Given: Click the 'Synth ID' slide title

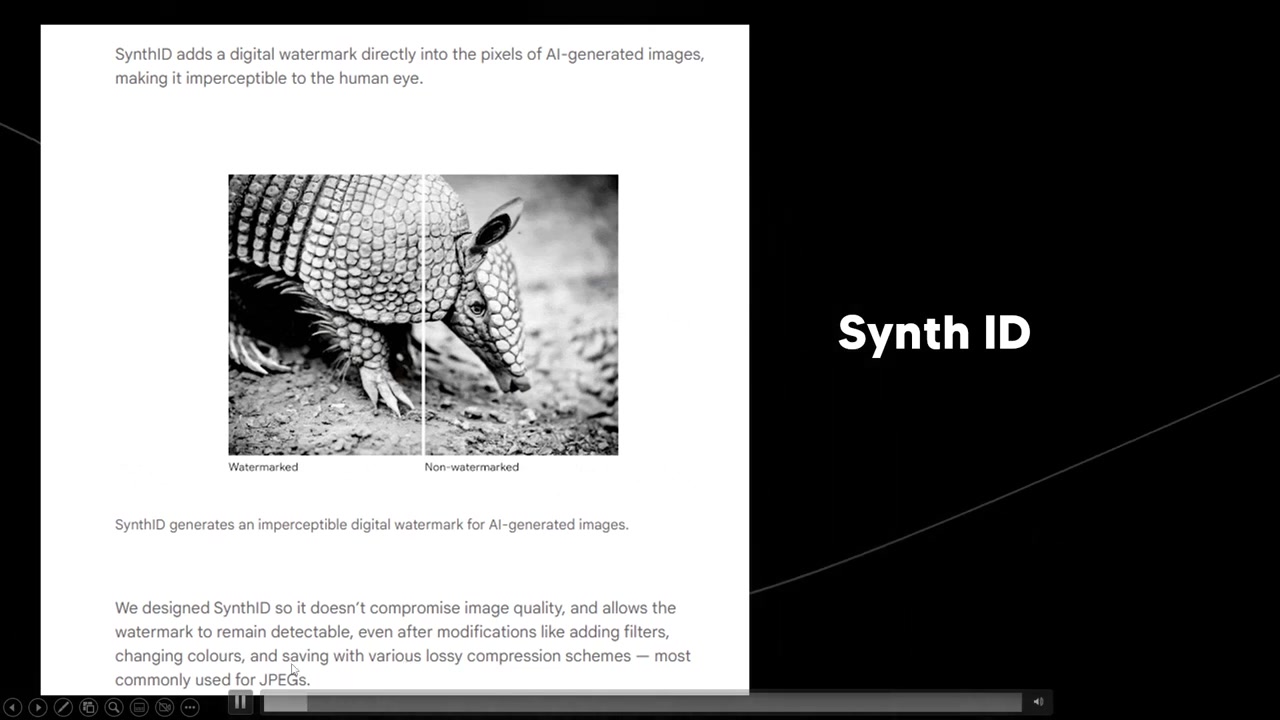Looking at the screenshot, I should (934, 333).
